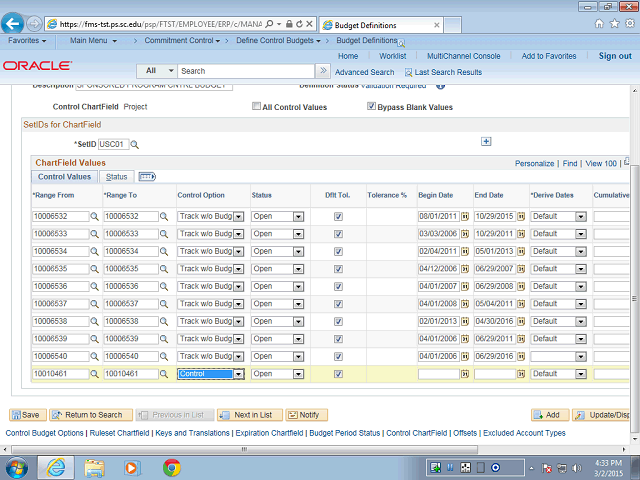Switch to the Status tab

point(117,177)
